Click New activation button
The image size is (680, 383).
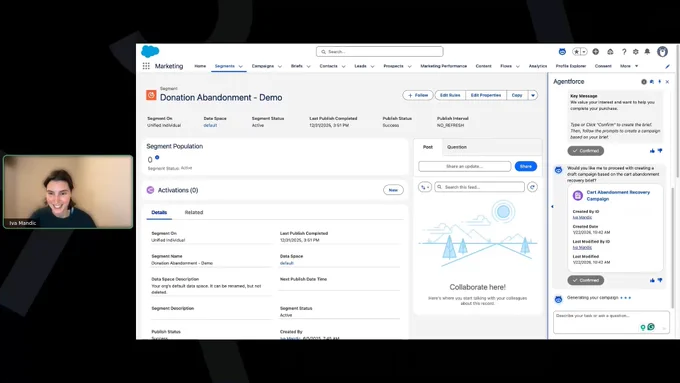(x=393, y=190)
